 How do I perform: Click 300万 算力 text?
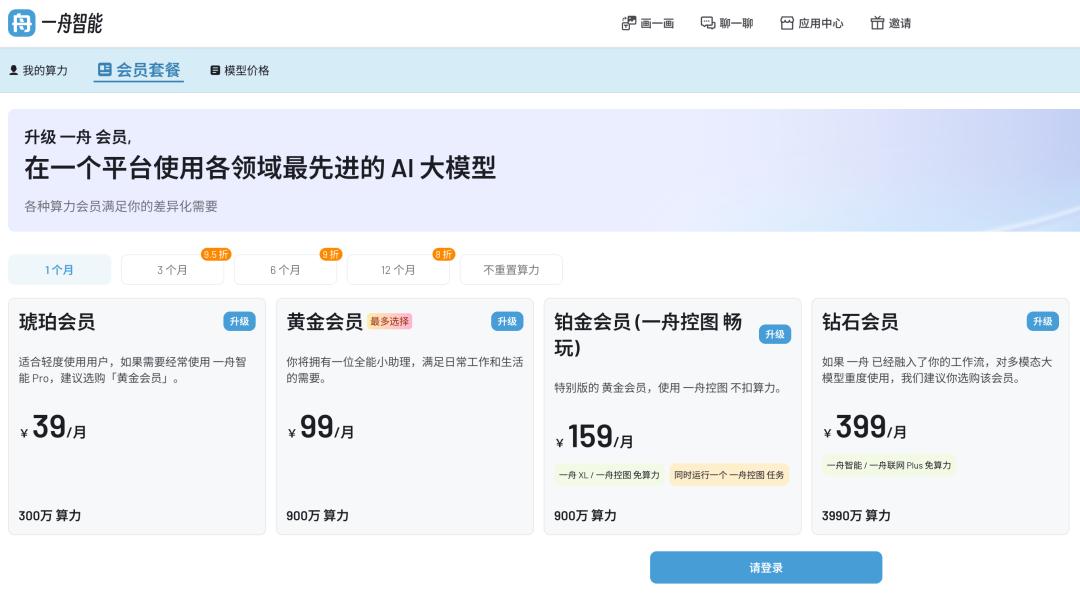click(50, 515)
